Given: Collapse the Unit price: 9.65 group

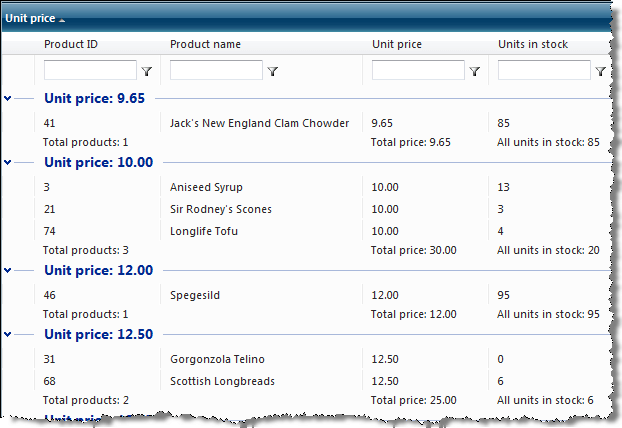Looking at the screenshot, I should pyautogui.click(x=8, y=99).
